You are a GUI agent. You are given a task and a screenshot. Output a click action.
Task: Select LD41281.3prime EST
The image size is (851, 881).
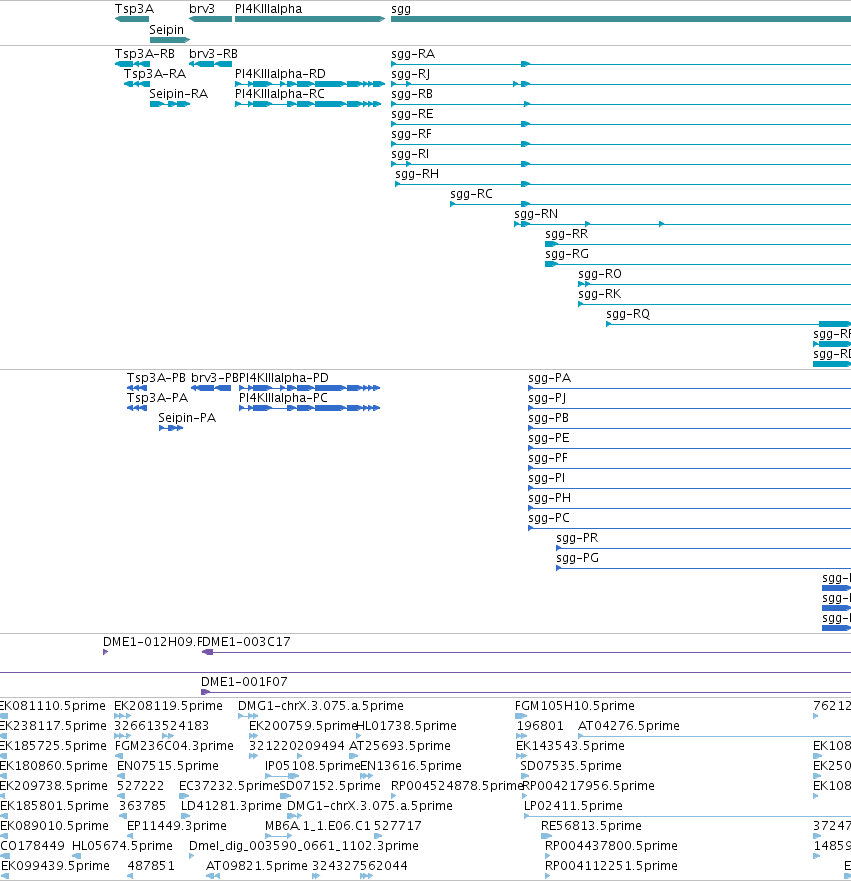pos(185,816)
